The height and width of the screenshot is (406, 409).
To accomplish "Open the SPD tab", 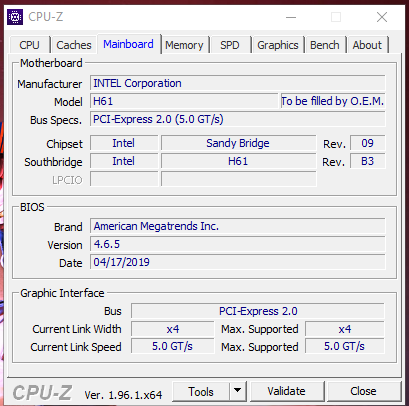I will (x=230, y=45).
